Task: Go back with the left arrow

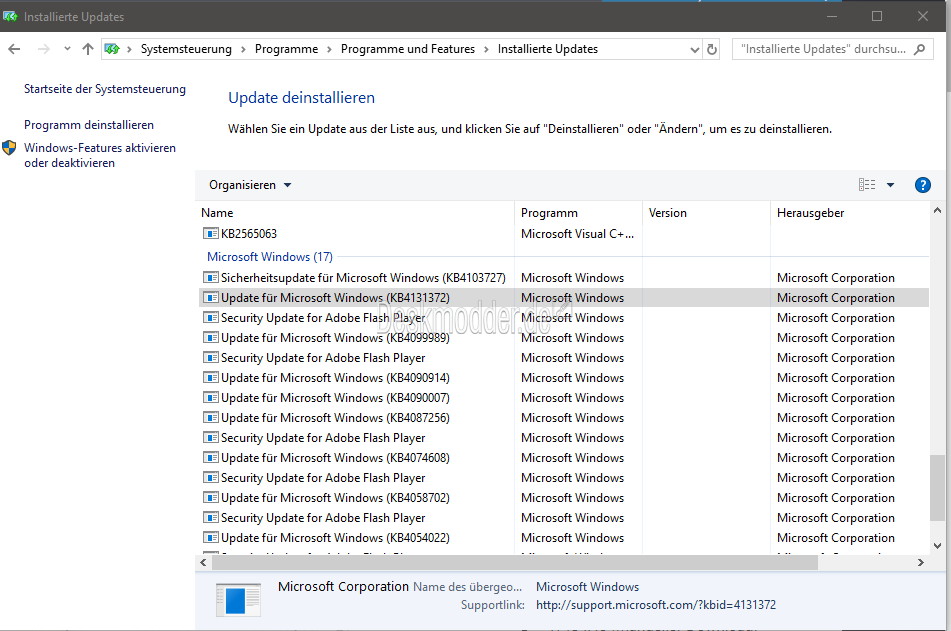Action: click(15, 49)
